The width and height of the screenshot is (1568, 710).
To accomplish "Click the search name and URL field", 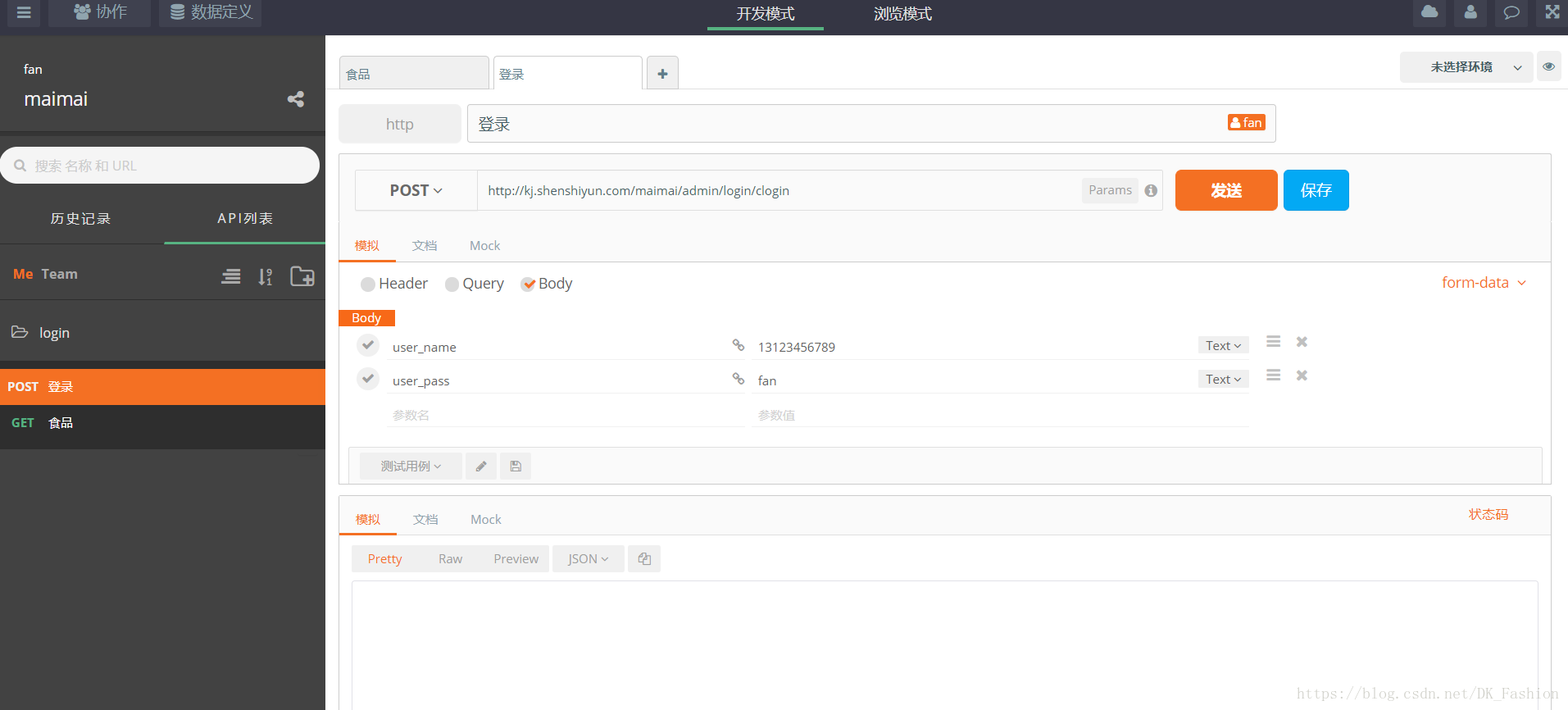I will (x=160, y=166).
